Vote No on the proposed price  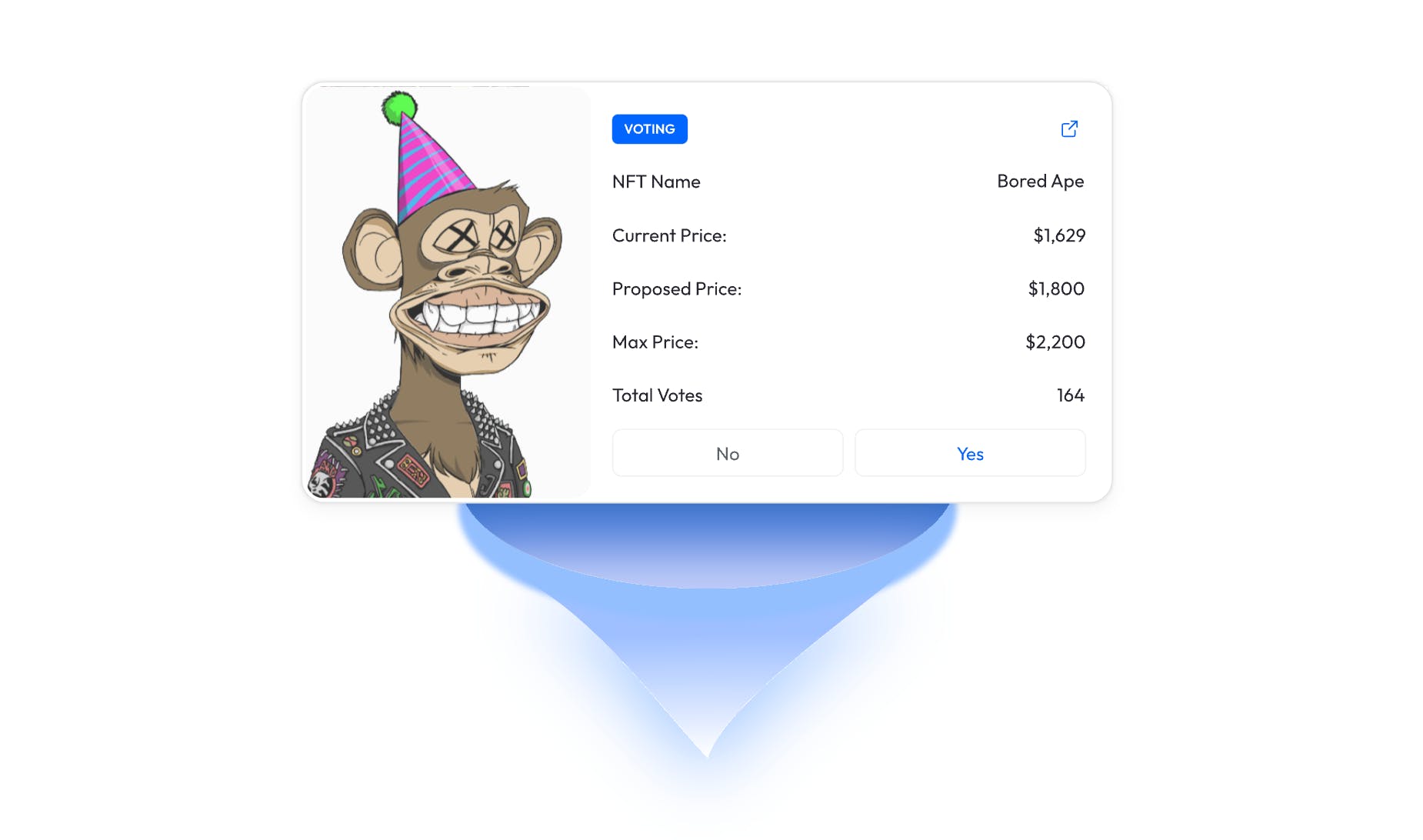click(728, 453)
